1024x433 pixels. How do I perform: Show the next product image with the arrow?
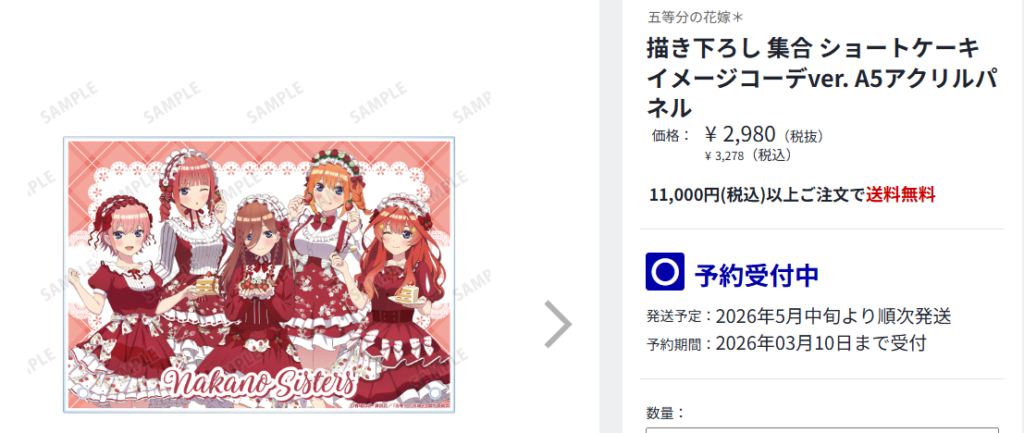tap(557, 324)
